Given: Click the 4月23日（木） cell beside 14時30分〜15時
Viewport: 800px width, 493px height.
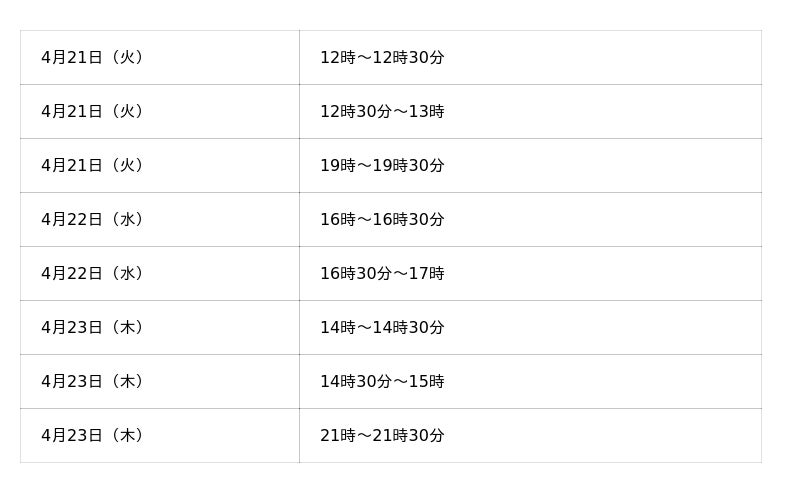Looking at the screenshot, I should click(x=93, y=382).
